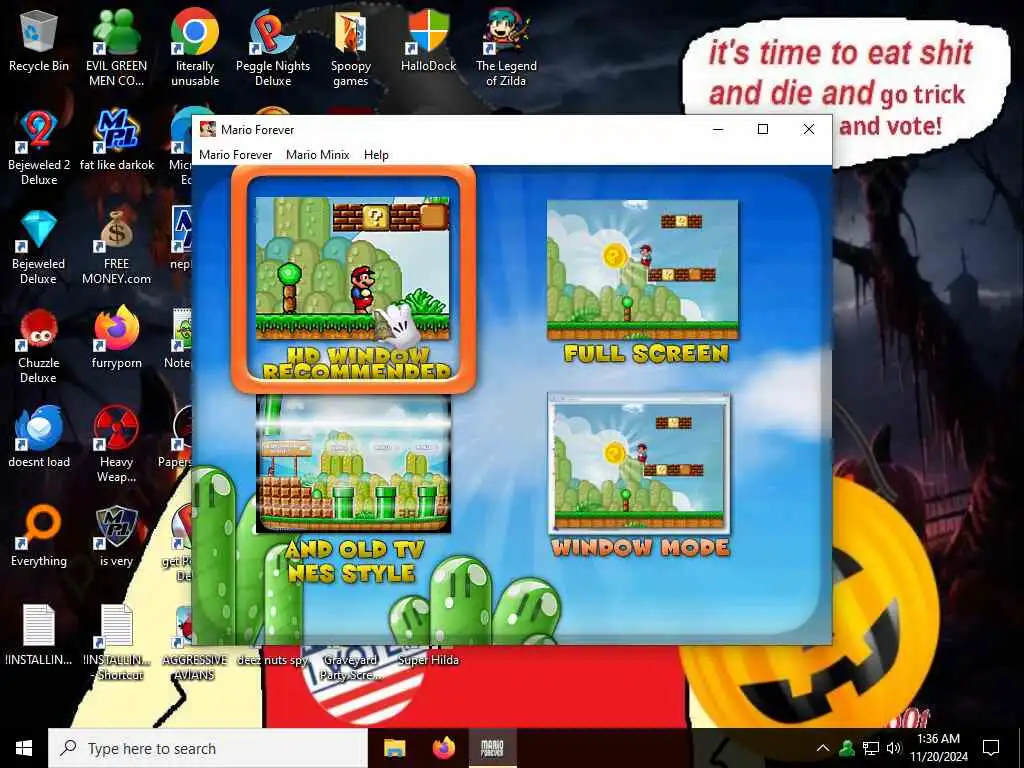Choose the Full Screen display mode

click(644, 281)
